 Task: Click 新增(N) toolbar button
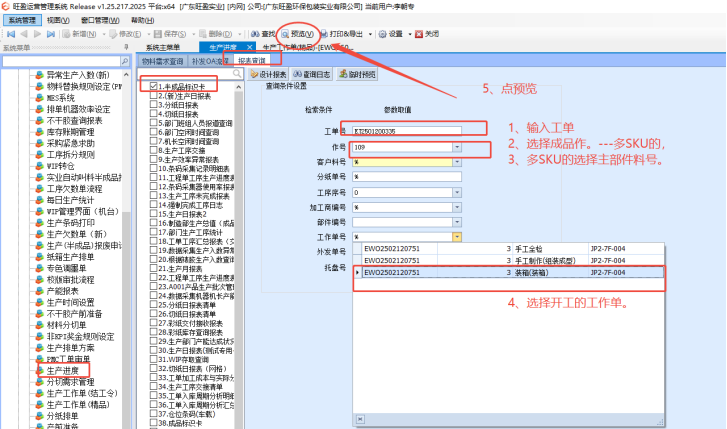point(79,34)
